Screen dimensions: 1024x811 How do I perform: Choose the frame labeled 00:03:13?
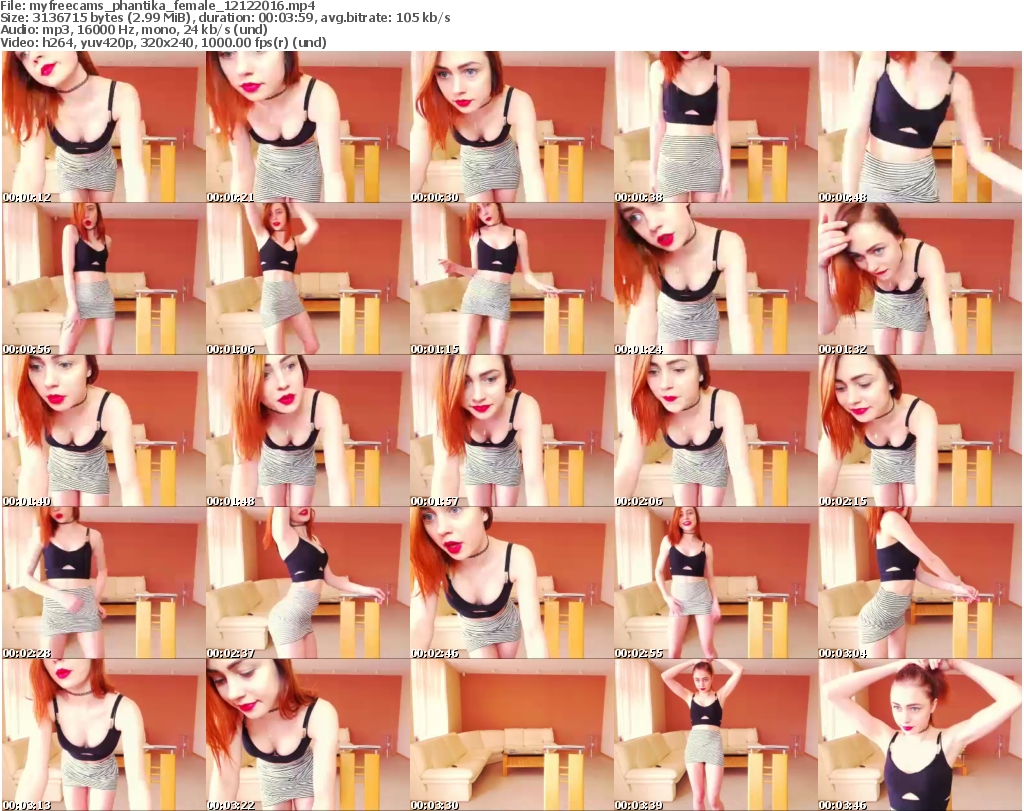pyautogui.click(x=103, y=735)
